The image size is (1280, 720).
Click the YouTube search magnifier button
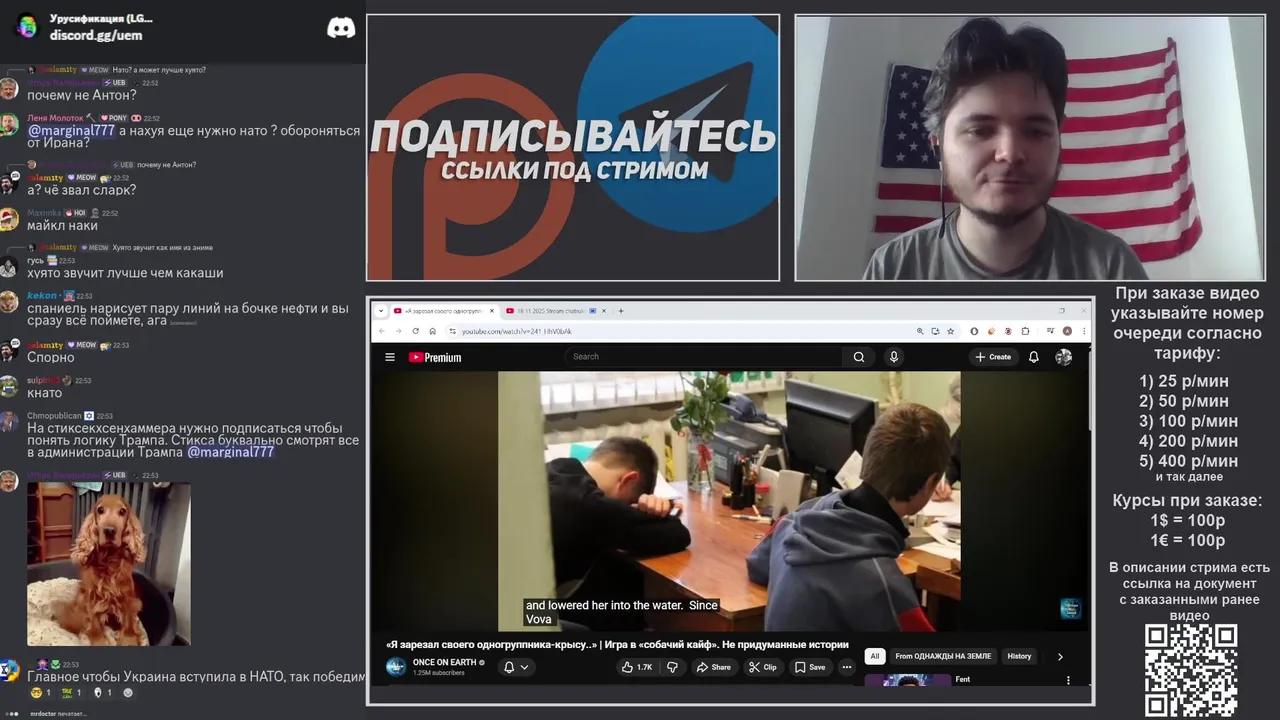point(859,357)
